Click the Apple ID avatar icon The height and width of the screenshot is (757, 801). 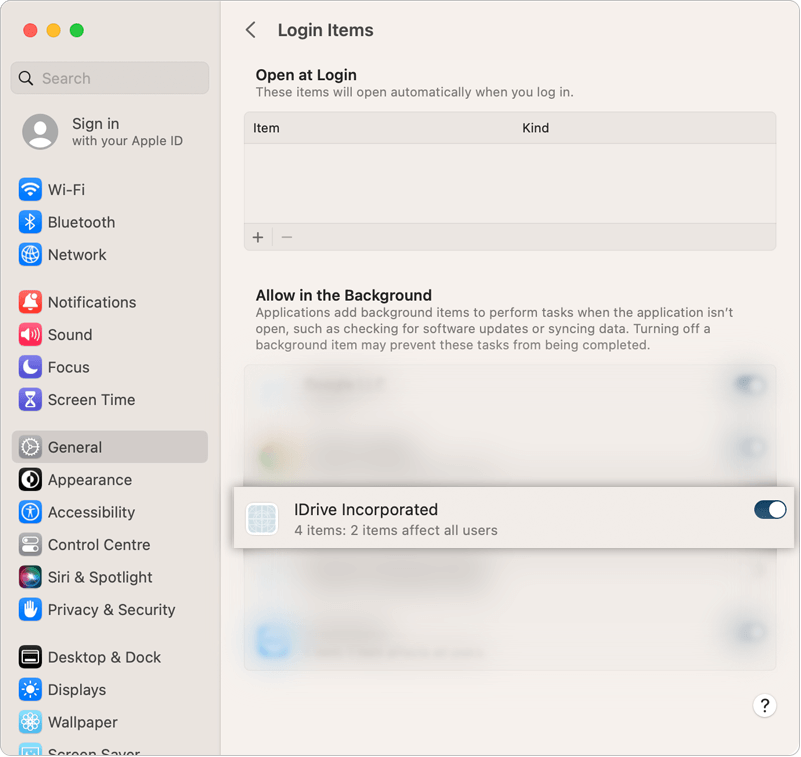pyautogui.click(x=40, y=131)
